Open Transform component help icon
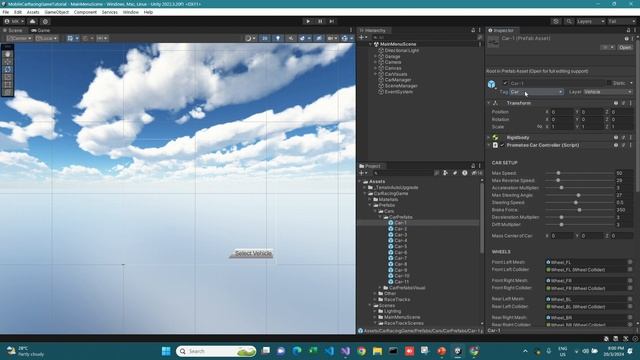Screen dimensions: 640x360 pyautogui.click(x=616, y=103)
